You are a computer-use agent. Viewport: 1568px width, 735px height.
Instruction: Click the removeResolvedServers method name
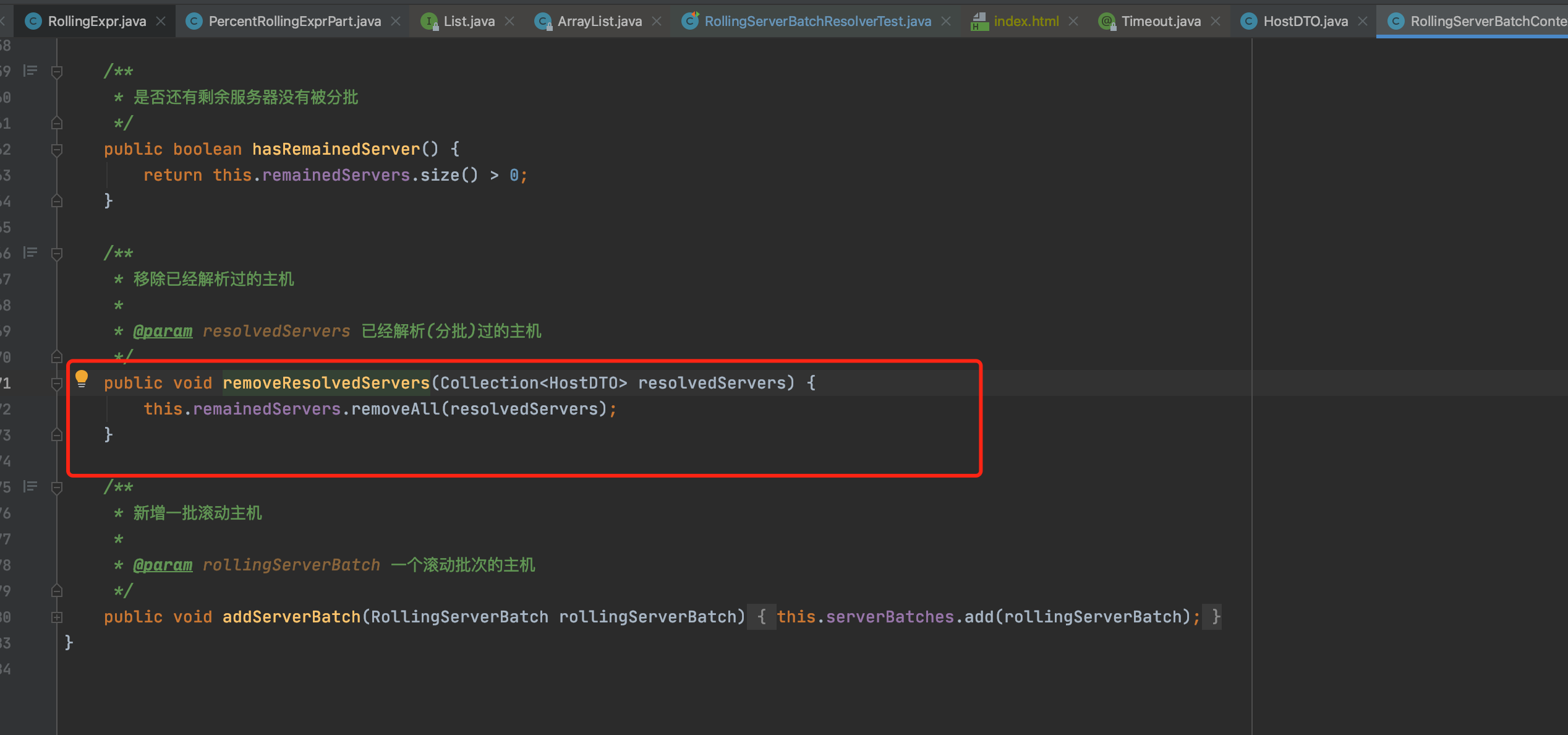pos(326,383)
